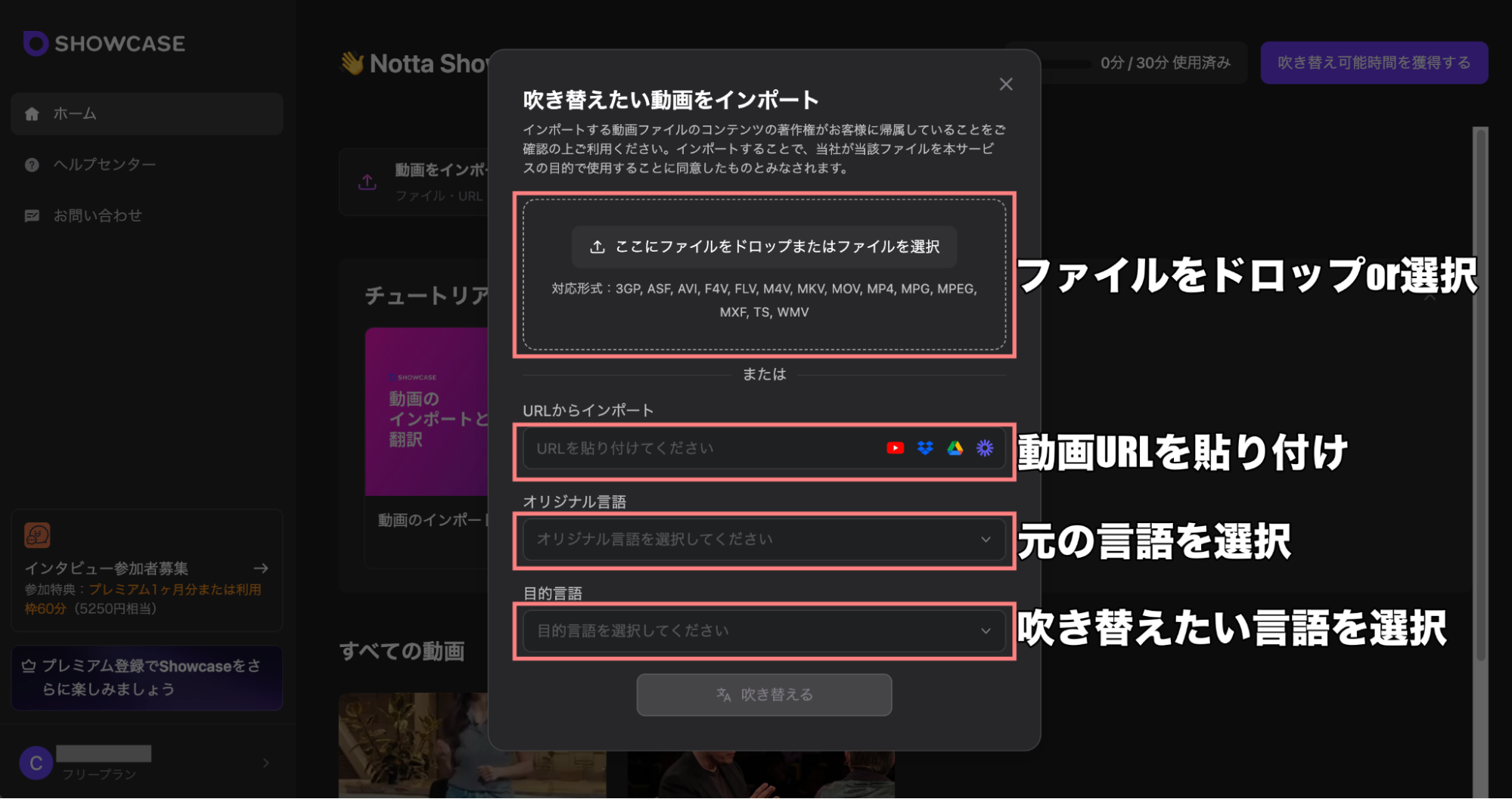Click the usage progress bar 0分/30分

[x=1066, y=63]
